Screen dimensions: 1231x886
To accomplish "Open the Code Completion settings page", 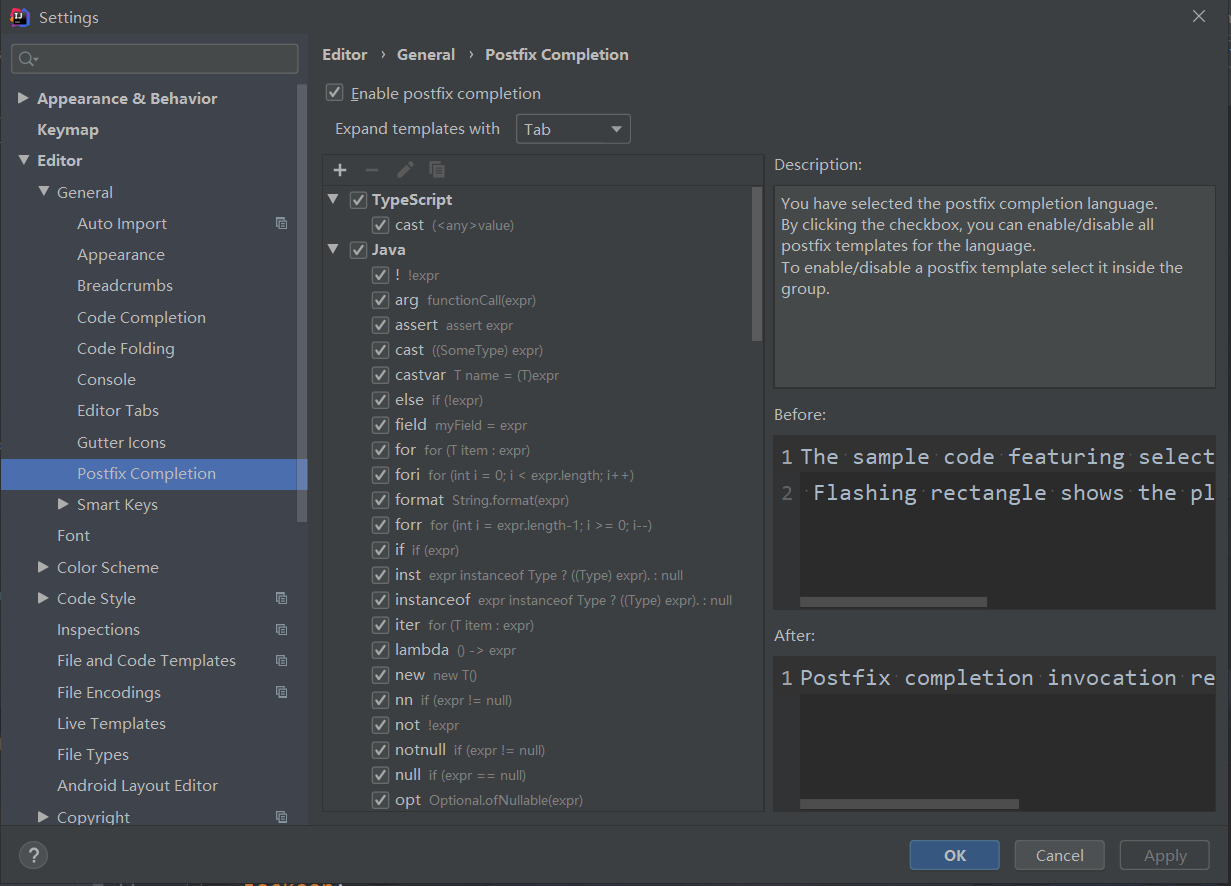I will 141,318.
